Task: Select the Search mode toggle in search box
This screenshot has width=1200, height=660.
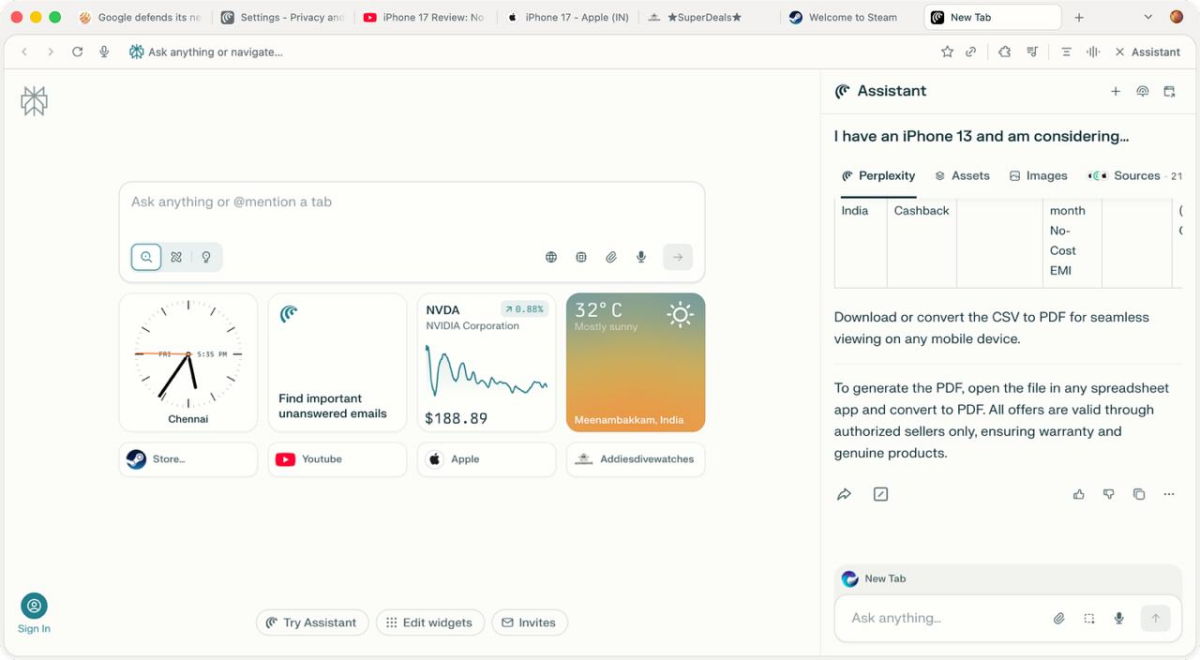Action: tap(146, 257)
